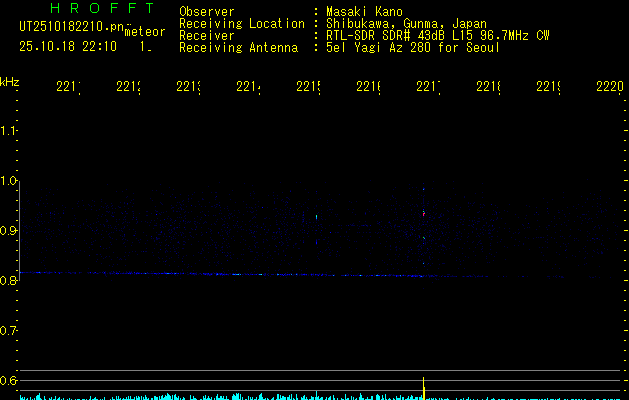629x400 pixels.
Task: Select the file name UT2510182210.pn
Action: click(72, 27)
